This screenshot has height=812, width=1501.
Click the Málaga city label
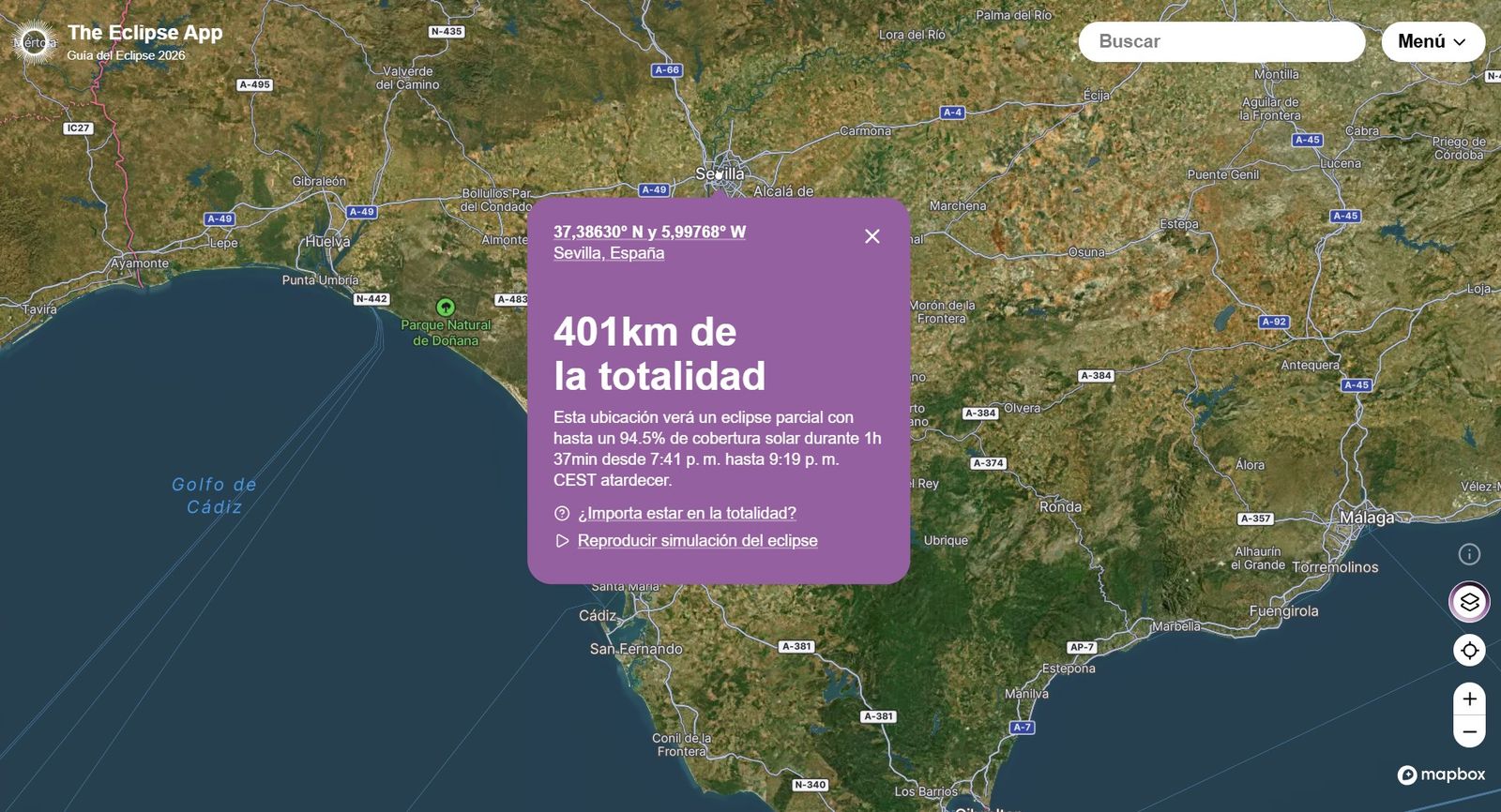tap(1366, 518)
